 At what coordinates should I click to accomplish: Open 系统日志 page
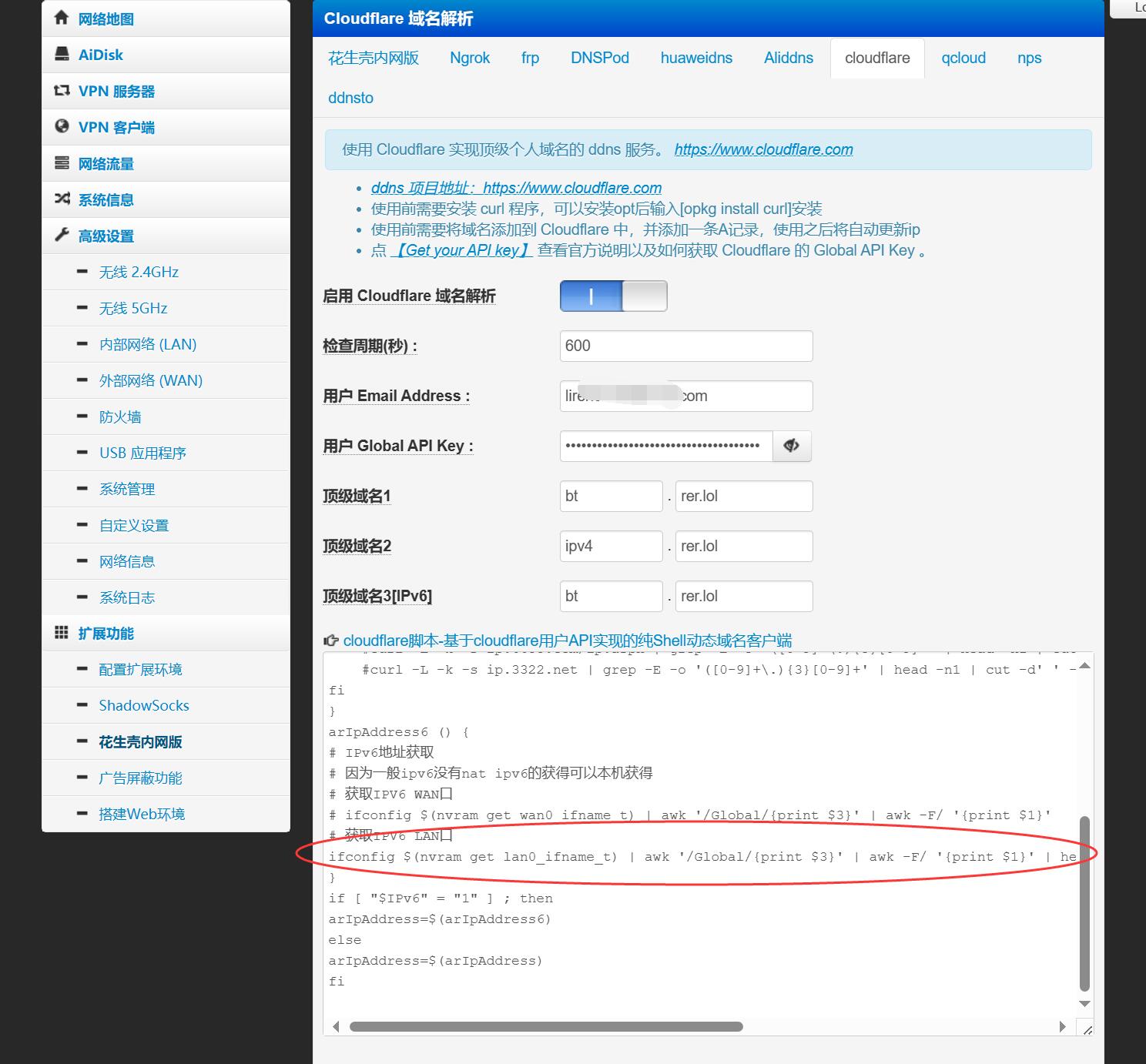pos(166,597)
